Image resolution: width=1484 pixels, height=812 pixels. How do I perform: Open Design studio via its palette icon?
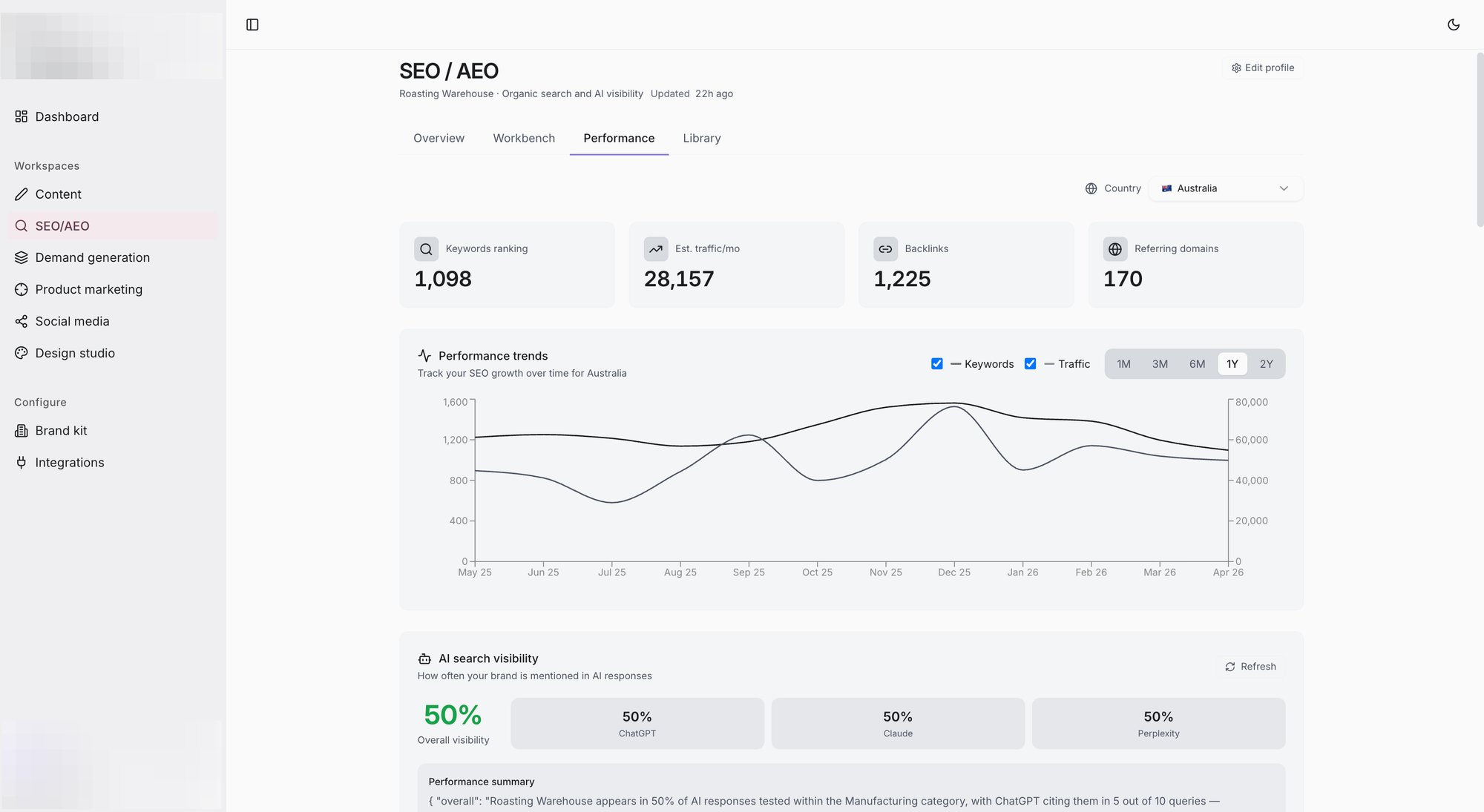[x=22, y=353]
